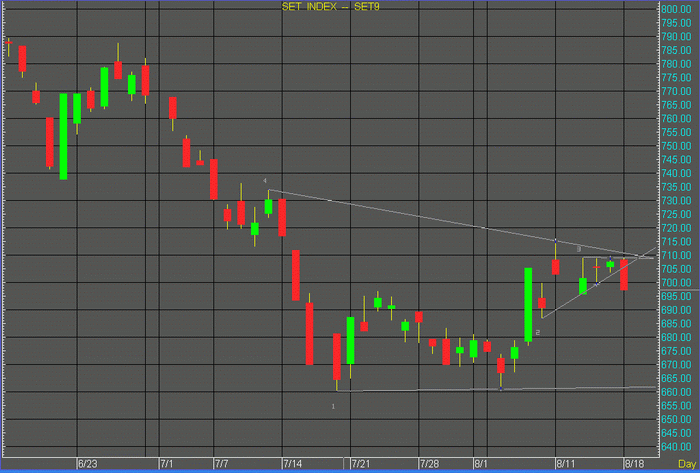This screenshot has height=473, width=700.
Task: Click the 750.00 price level
Action: coord(676,146)
